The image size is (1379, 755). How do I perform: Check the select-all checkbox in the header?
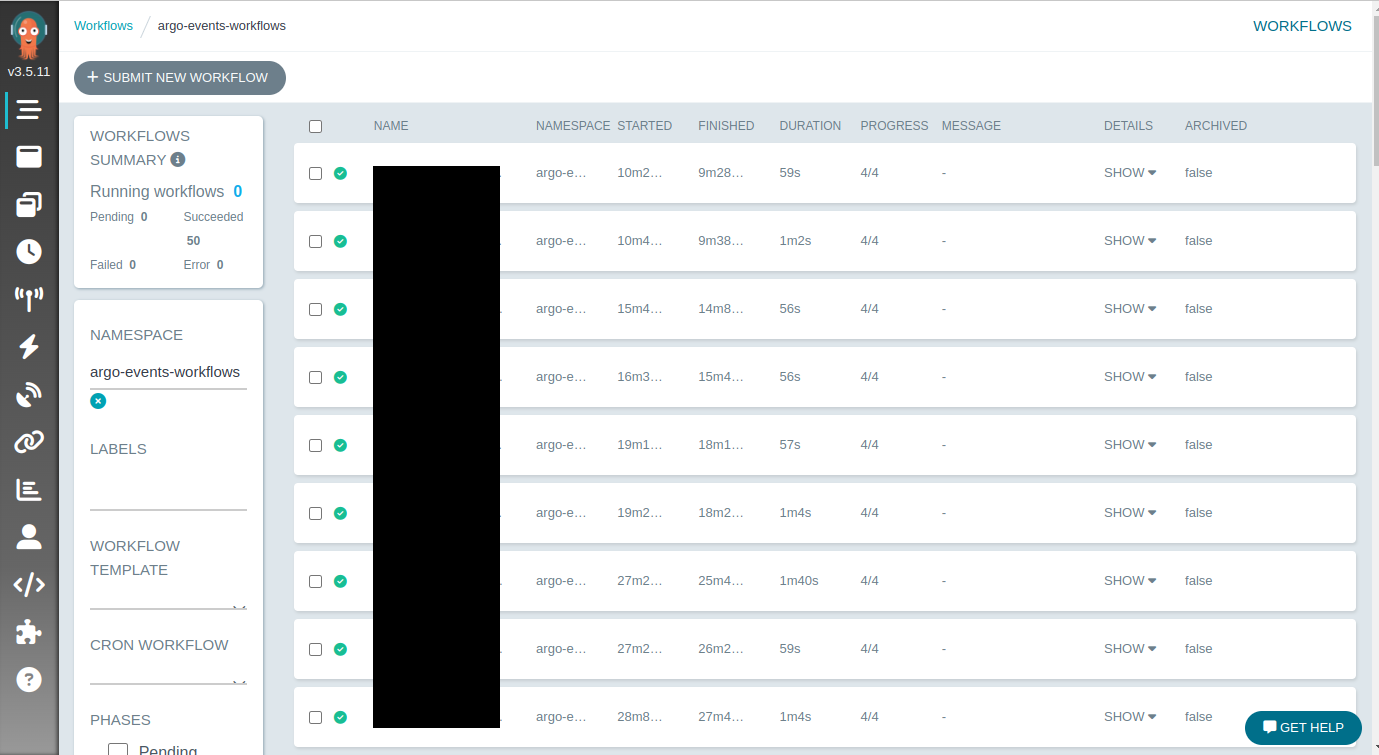tap(315, 126)
